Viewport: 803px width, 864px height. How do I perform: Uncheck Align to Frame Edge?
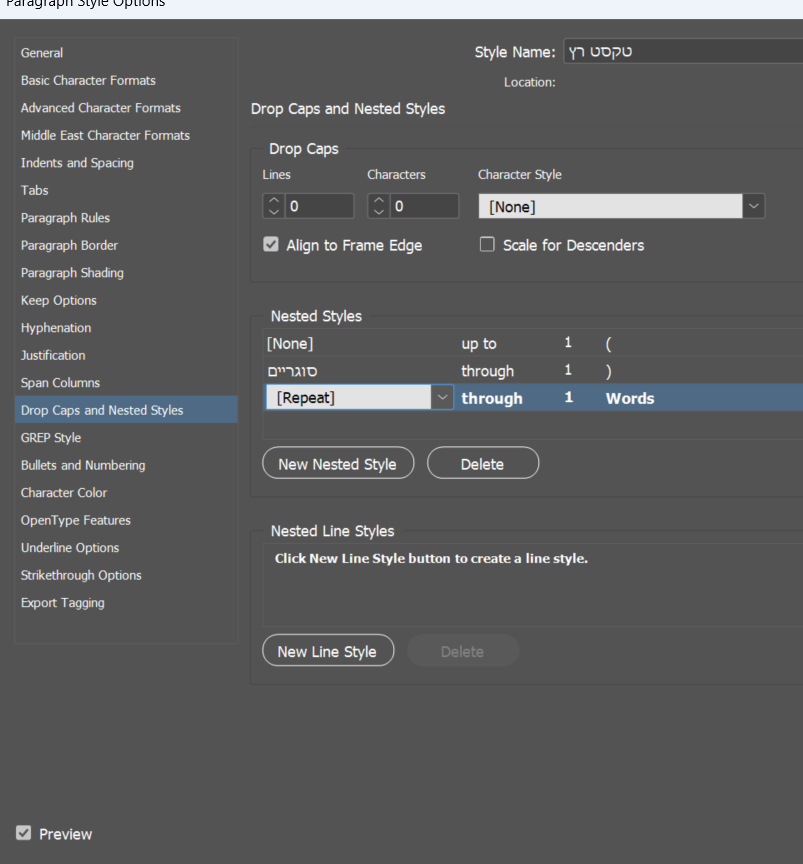pyautogui.click(x=270, y=245)
